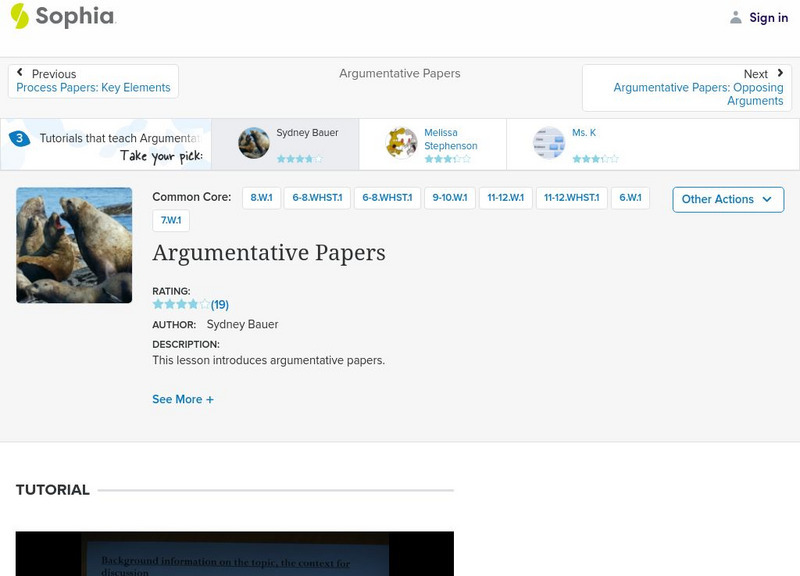Select Melissa Stephenson tutorial tab

pos(433,144)
